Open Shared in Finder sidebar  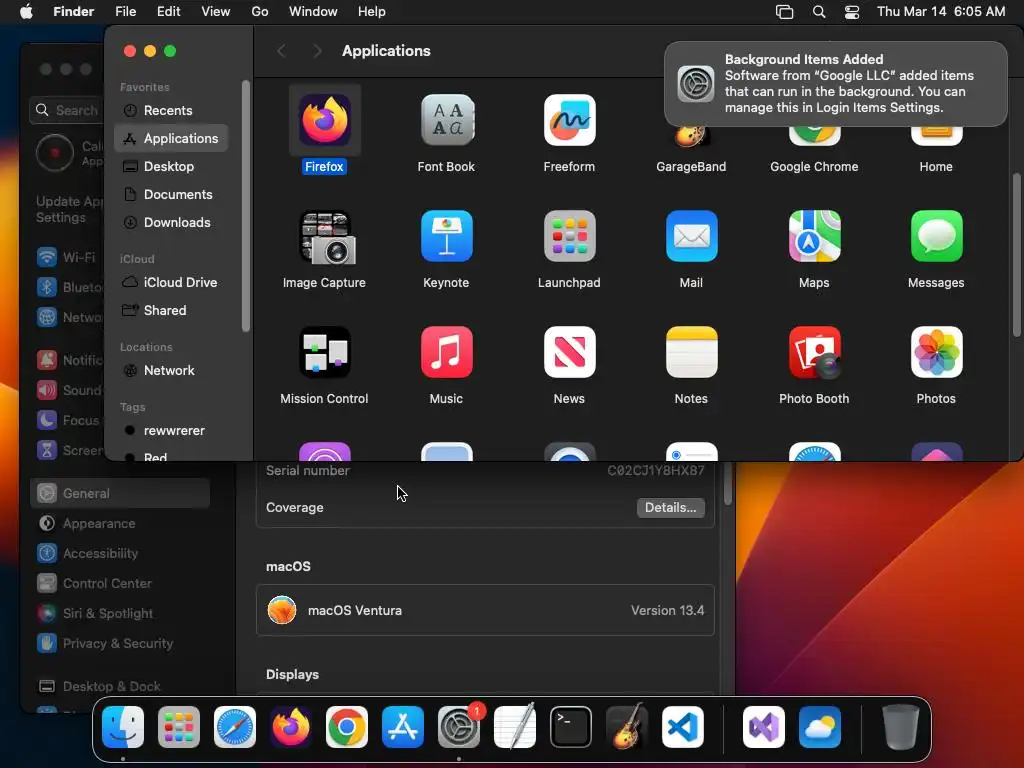pos(171,311)
